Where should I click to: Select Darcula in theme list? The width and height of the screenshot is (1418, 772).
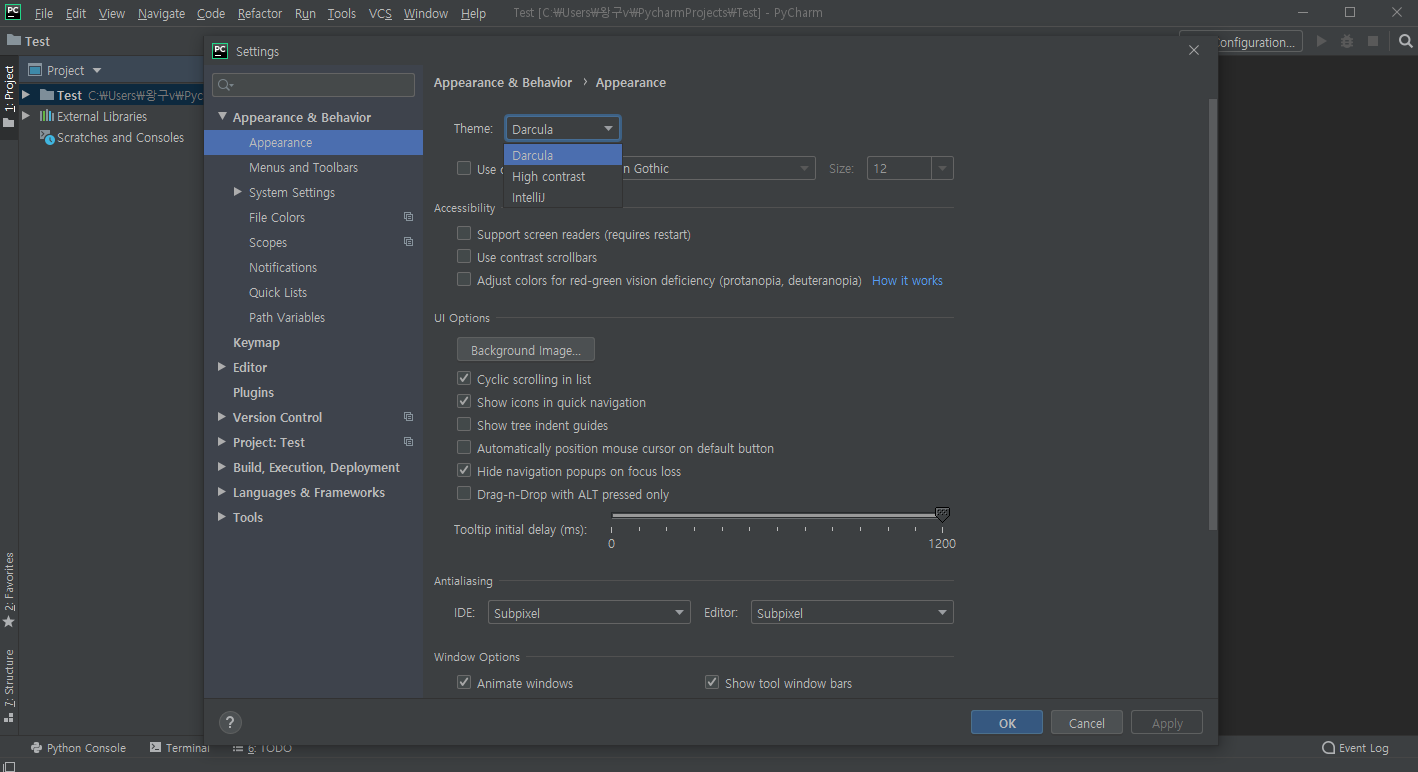coord(563,155)
